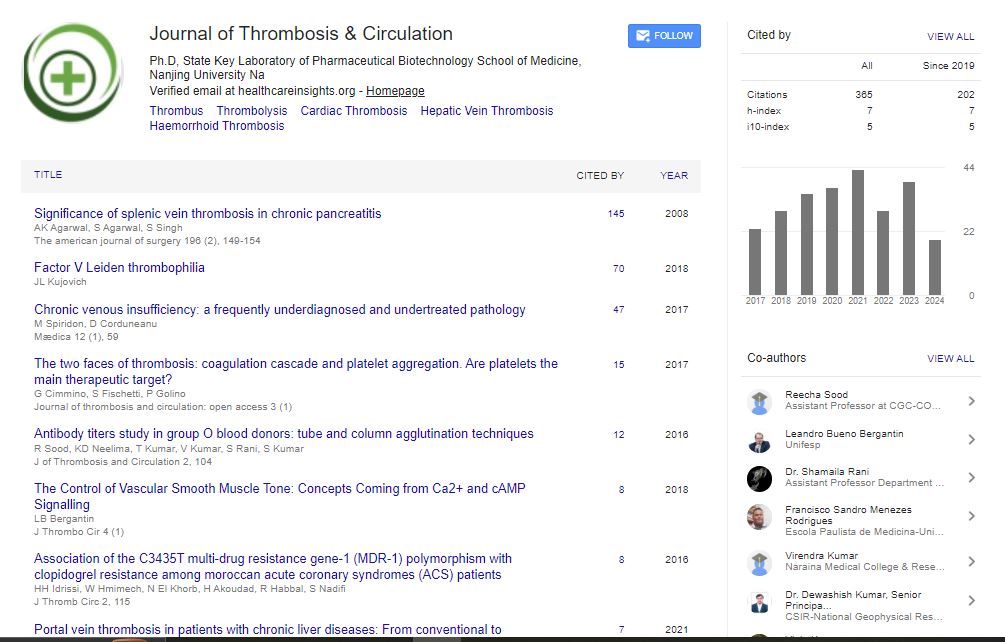Open the Hepatic Vein Thrombosis topic link
This screenshot has width=1005, height=642.
486,111
